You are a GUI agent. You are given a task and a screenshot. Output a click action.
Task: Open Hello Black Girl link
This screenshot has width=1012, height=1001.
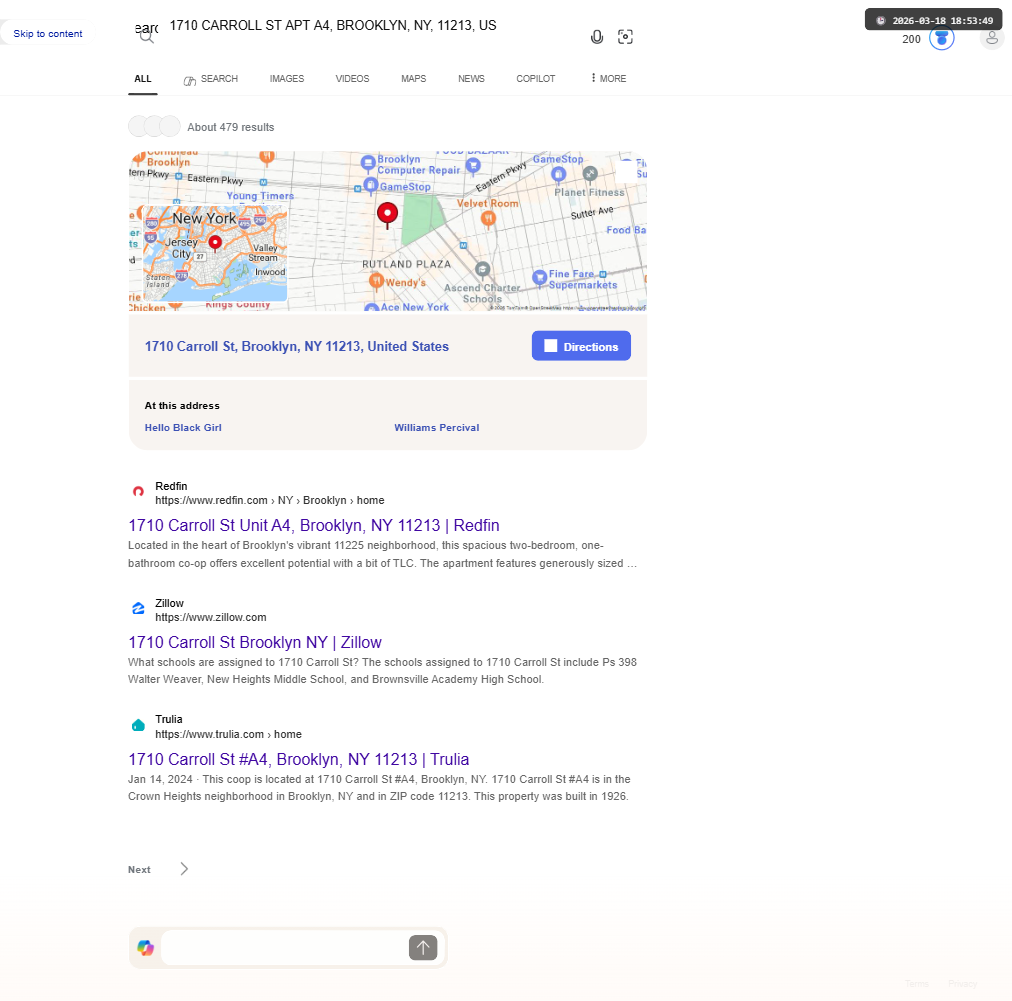[183, 427]
